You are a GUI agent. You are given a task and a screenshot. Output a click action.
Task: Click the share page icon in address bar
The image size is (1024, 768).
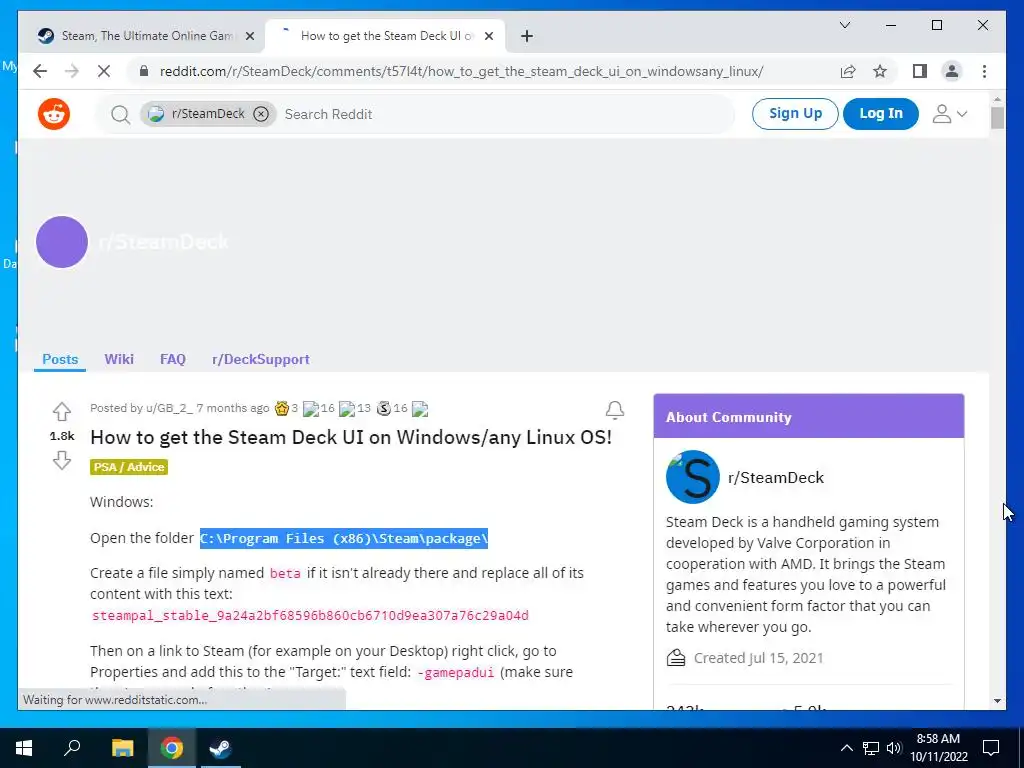pos(848,71)
